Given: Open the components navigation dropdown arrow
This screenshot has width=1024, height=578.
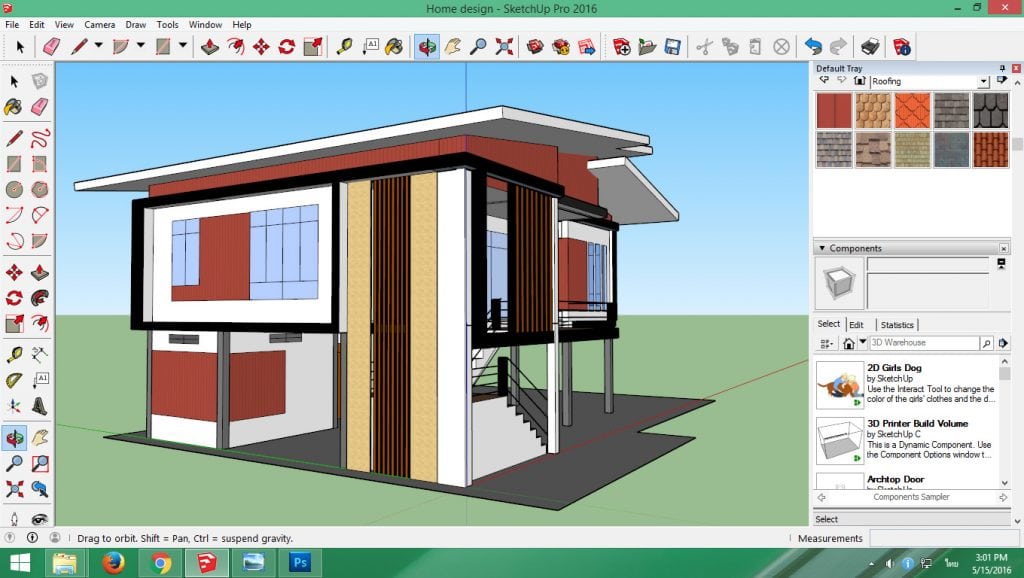Looking at the screenshot, I should tap(863, 342).
